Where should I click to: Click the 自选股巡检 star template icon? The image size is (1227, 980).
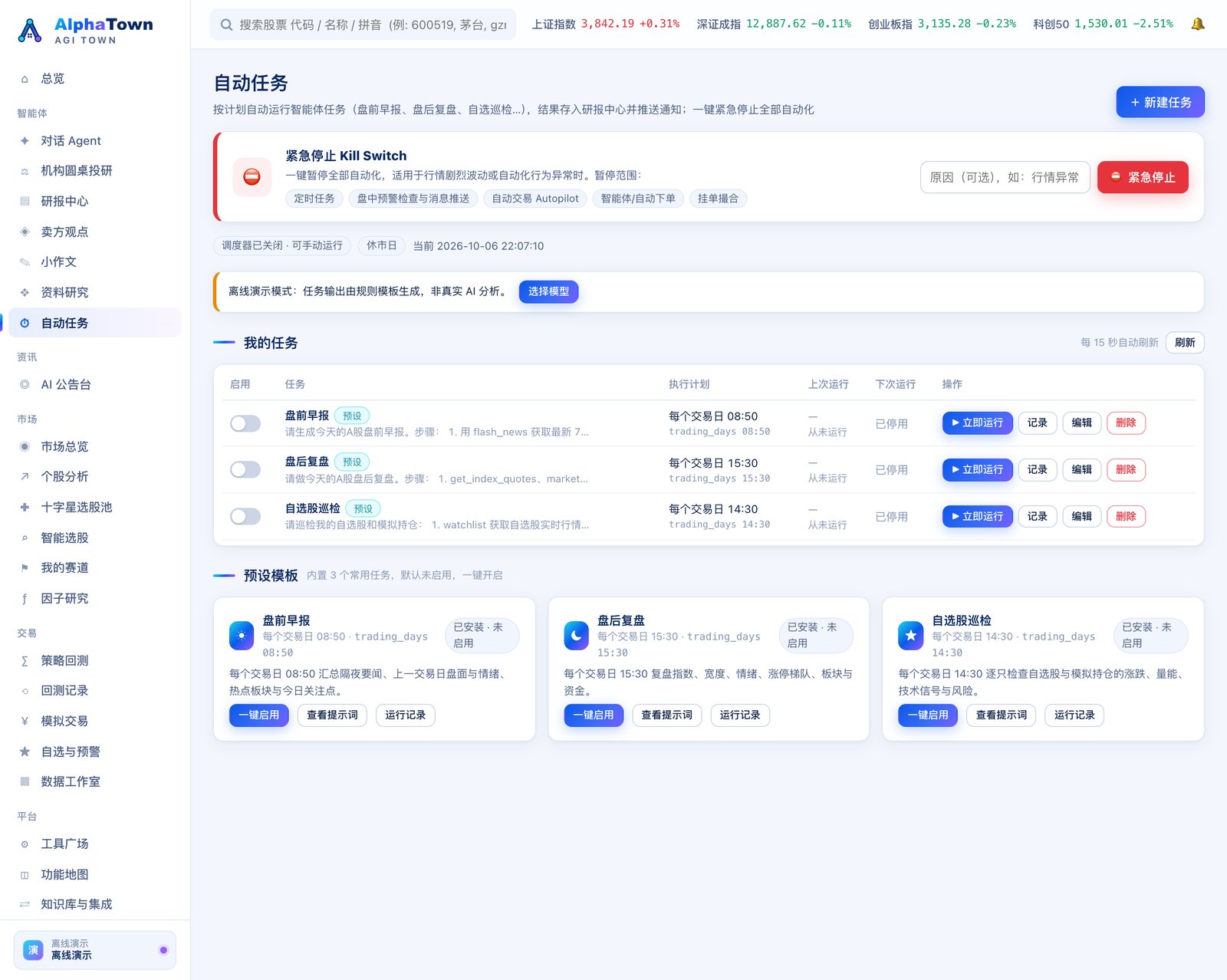910,635
